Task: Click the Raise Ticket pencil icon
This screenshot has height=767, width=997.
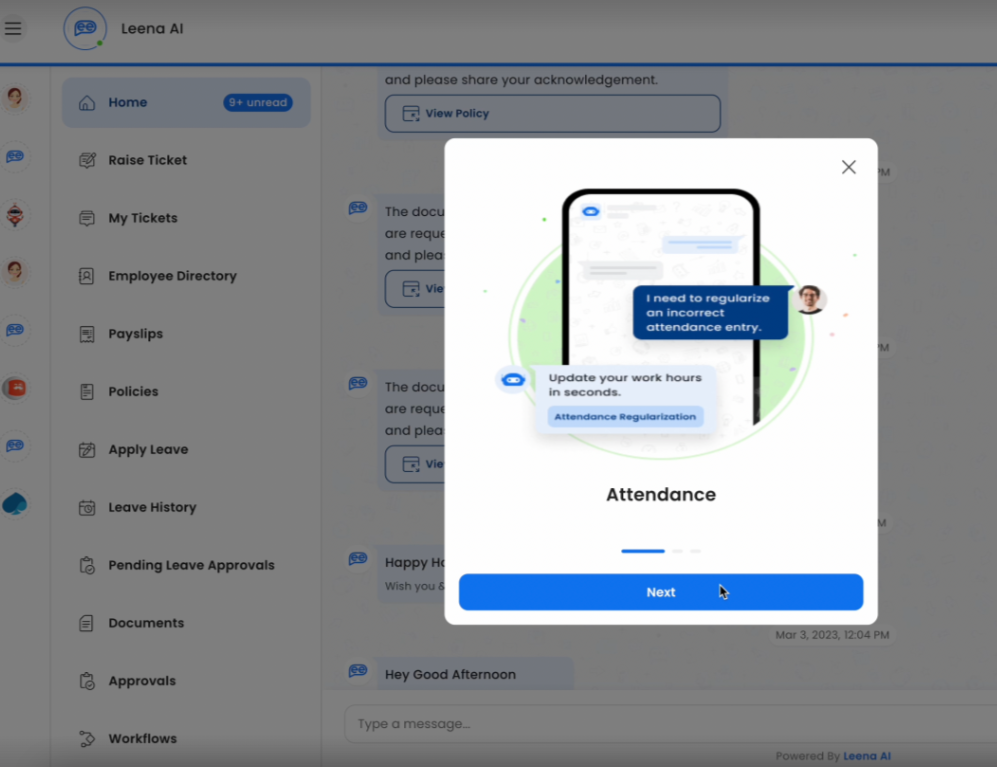Action: coord(87,160)
